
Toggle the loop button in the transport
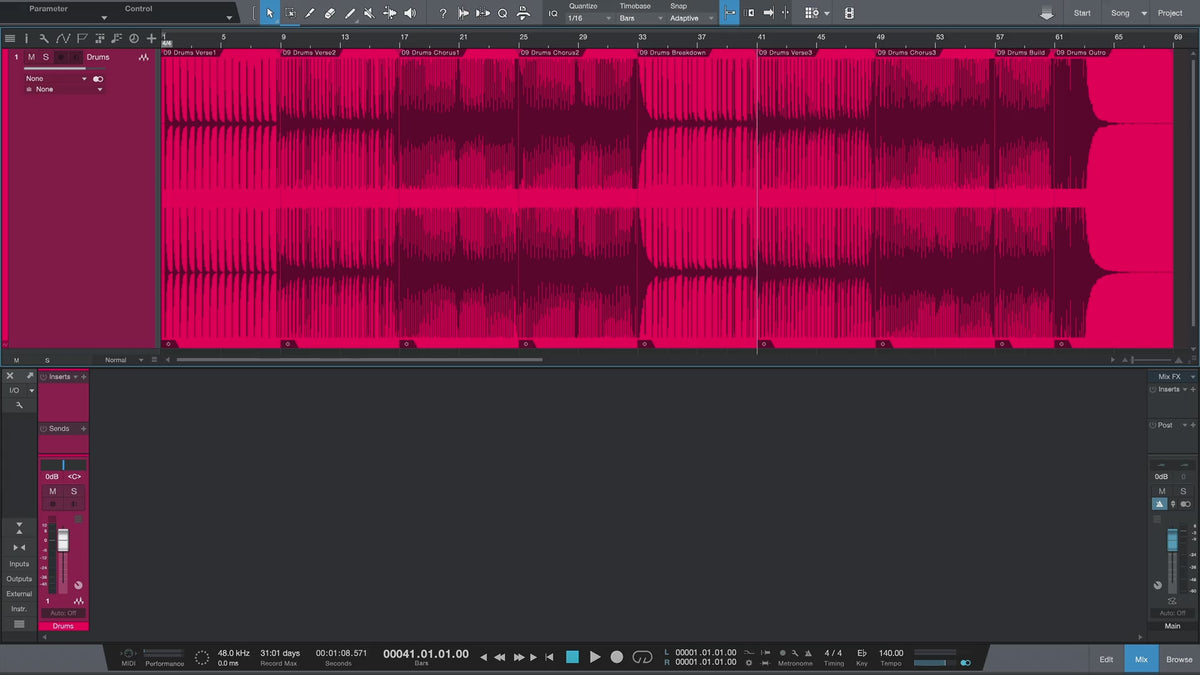tap(643, 657)
